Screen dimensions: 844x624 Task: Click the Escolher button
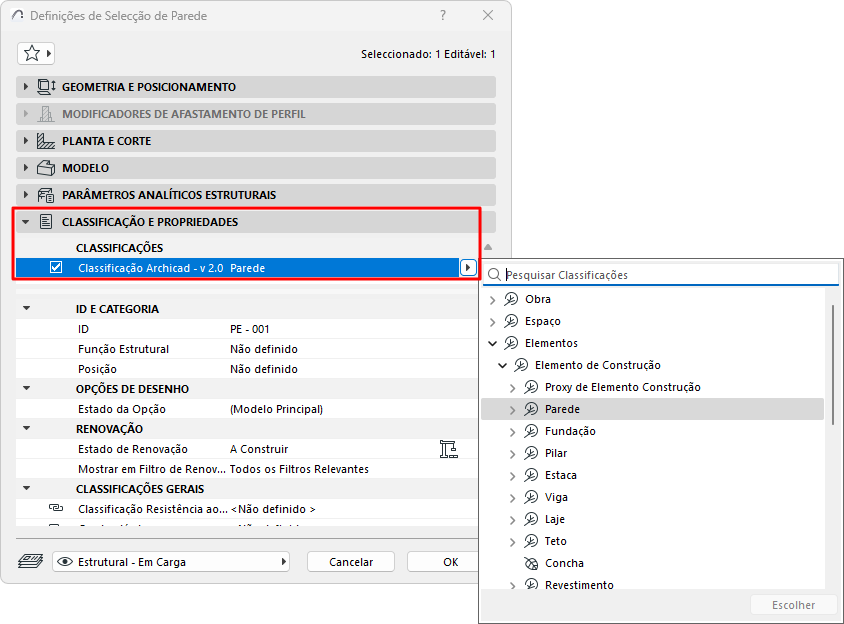pos(793,605)
